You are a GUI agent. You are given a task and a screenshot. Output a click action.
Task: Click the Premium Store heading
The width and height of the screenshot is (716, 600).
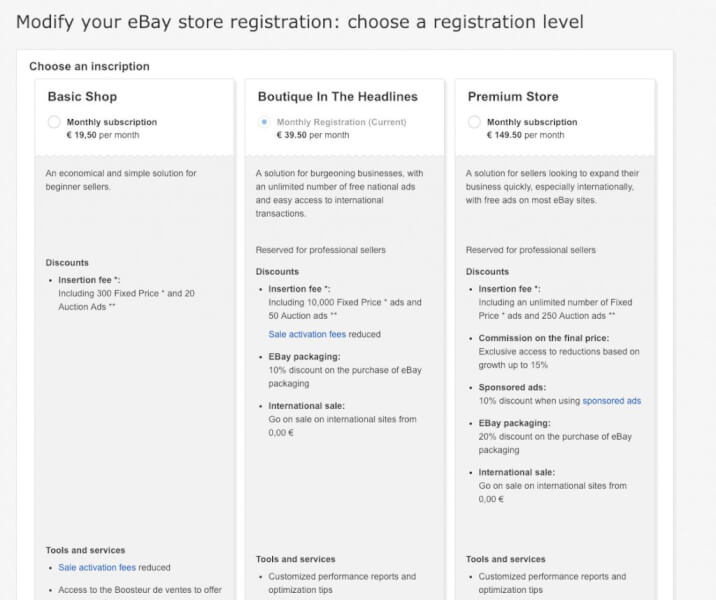tap(513, 97)
